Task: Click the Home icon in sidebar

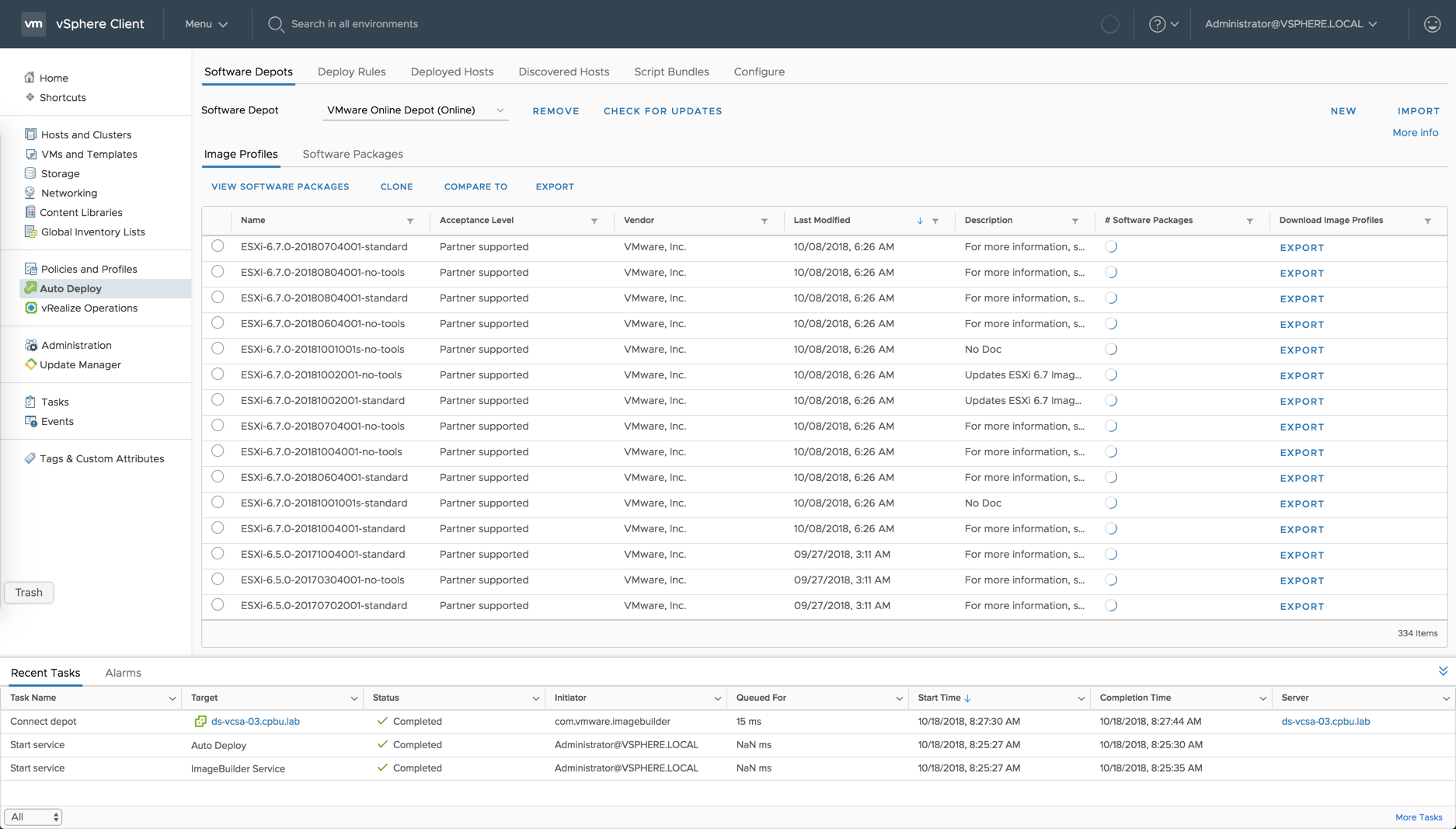Action: click(x=30, y=78)
